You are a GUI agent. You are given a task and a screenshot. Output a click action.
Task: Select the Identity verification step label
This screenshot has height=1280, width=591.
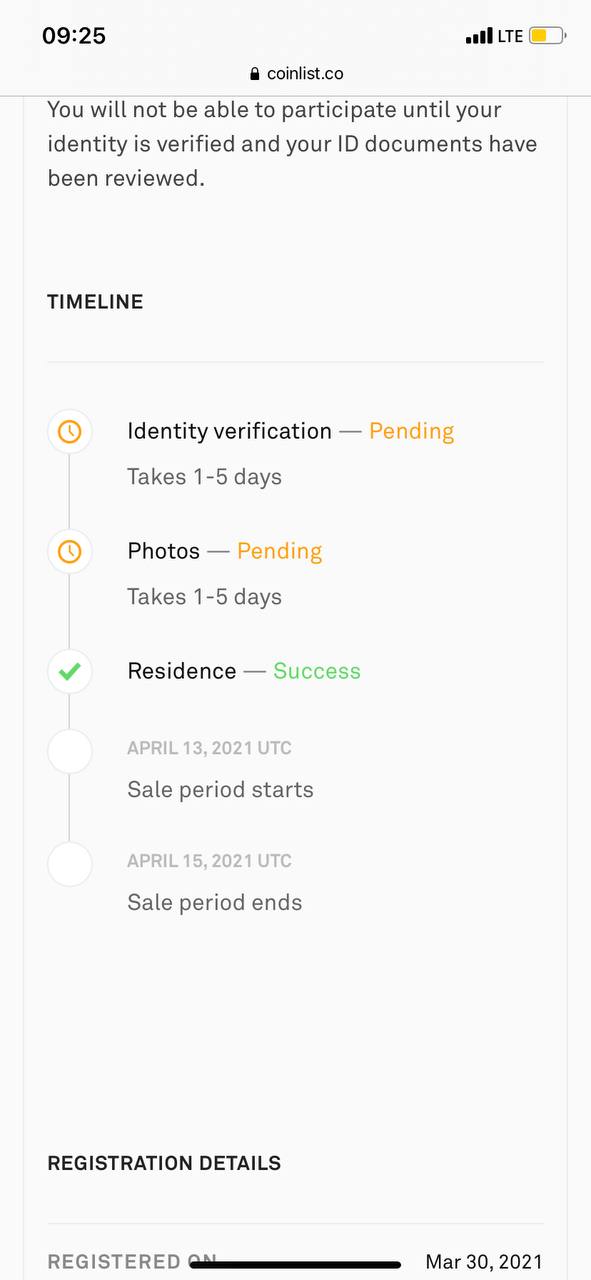pos(229,431)
